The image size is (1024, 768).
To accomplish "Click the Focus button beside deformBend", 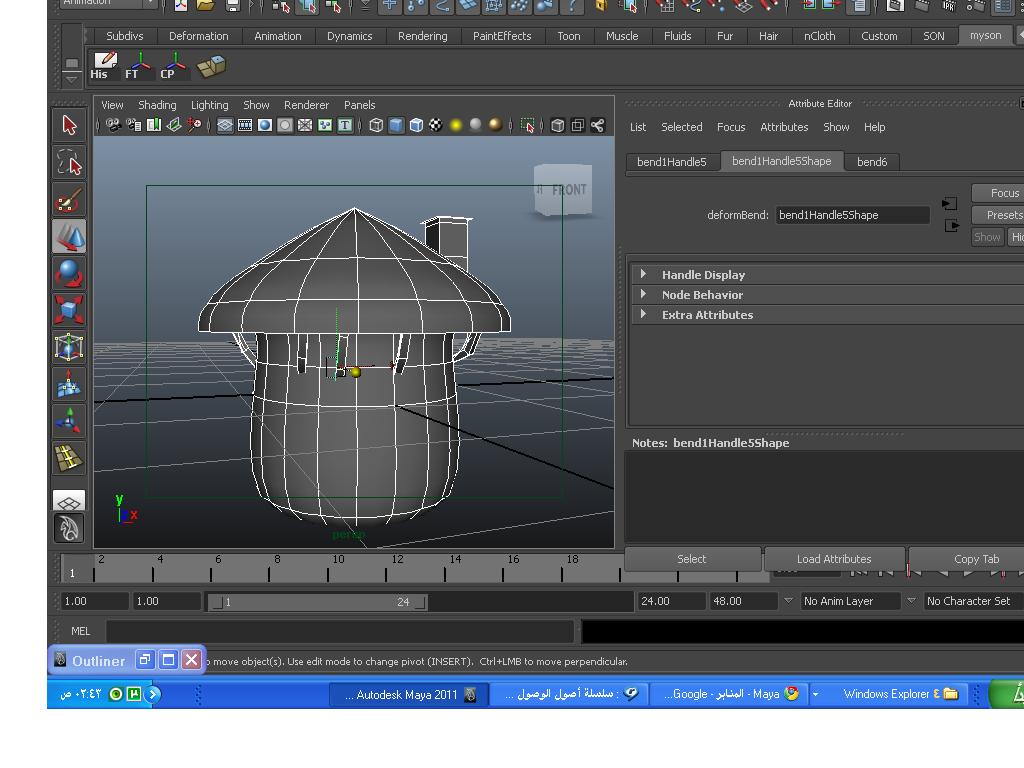I will (997, 193).
